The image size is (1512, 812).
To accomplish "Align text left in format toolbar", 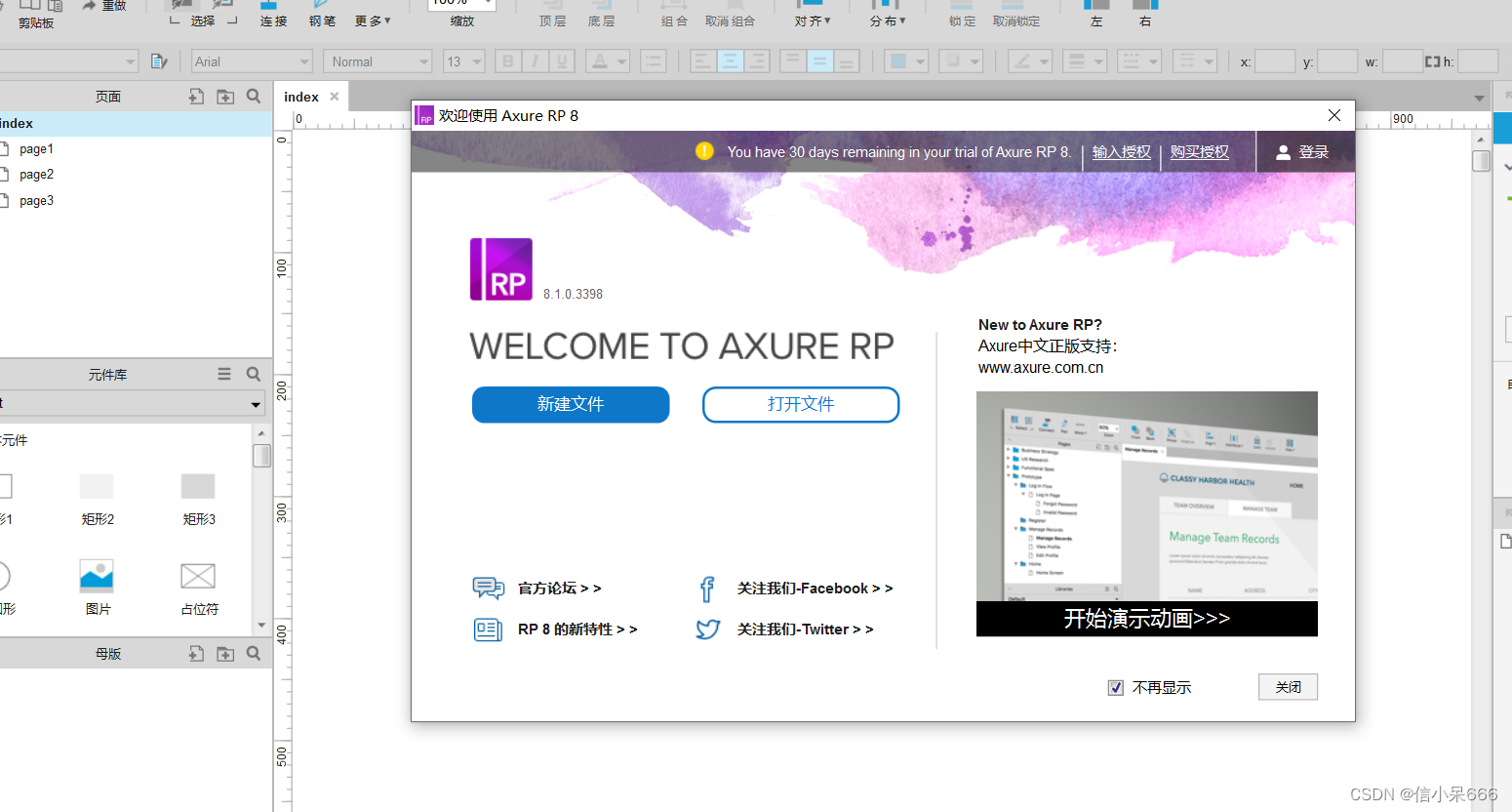I will pos(703,61).
